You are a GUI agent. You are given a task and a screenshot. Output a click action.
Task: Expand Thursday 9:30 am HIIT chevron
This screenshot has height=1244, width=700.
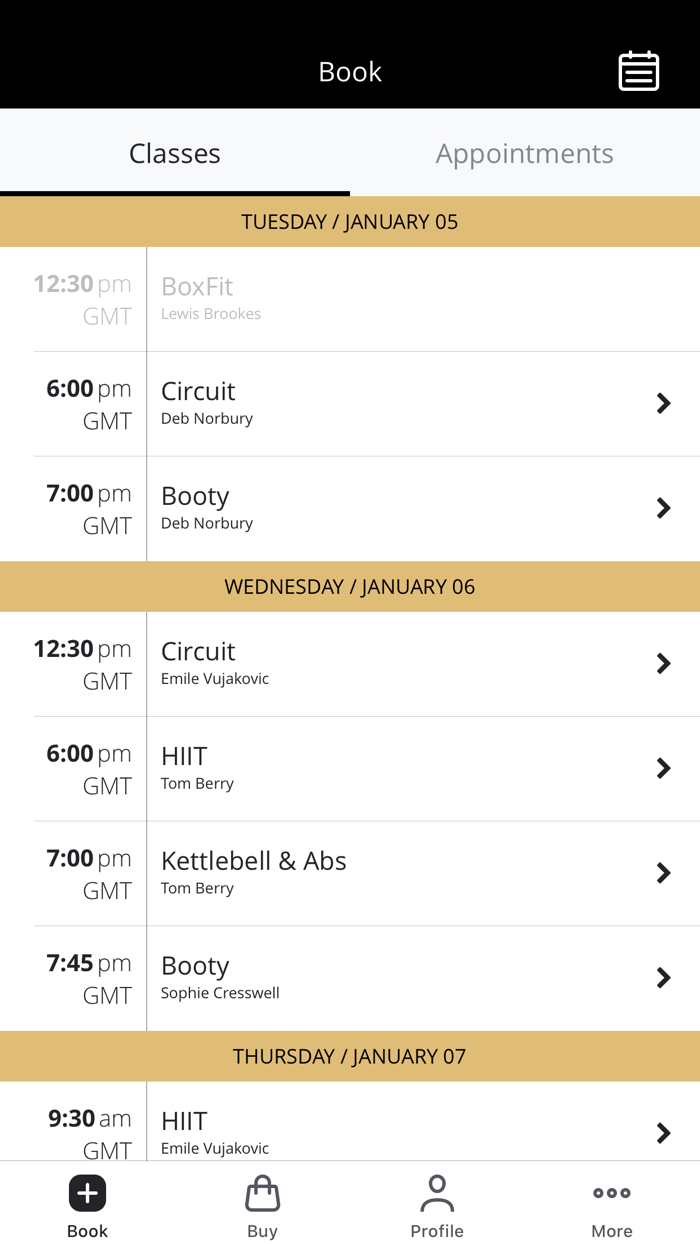click(663, 1132)
